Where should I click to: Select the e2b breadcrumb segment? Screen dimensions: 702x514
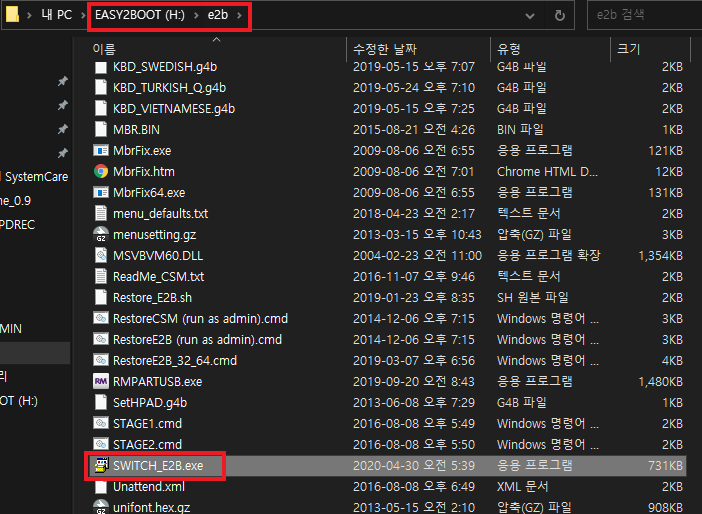click(x=218, y=15)
